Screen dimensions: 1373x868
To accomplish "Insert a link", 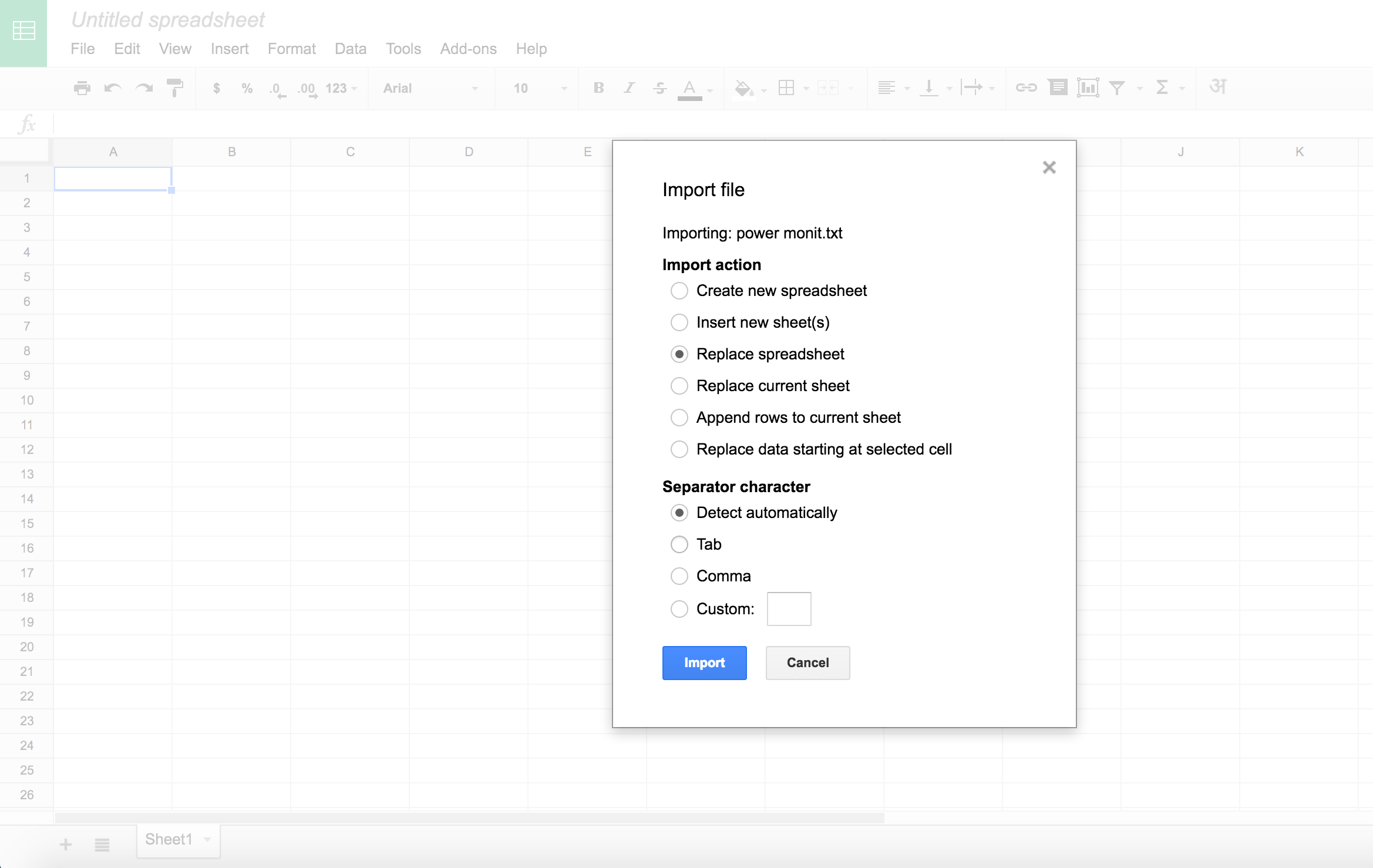I will [x=1027, y=87].
